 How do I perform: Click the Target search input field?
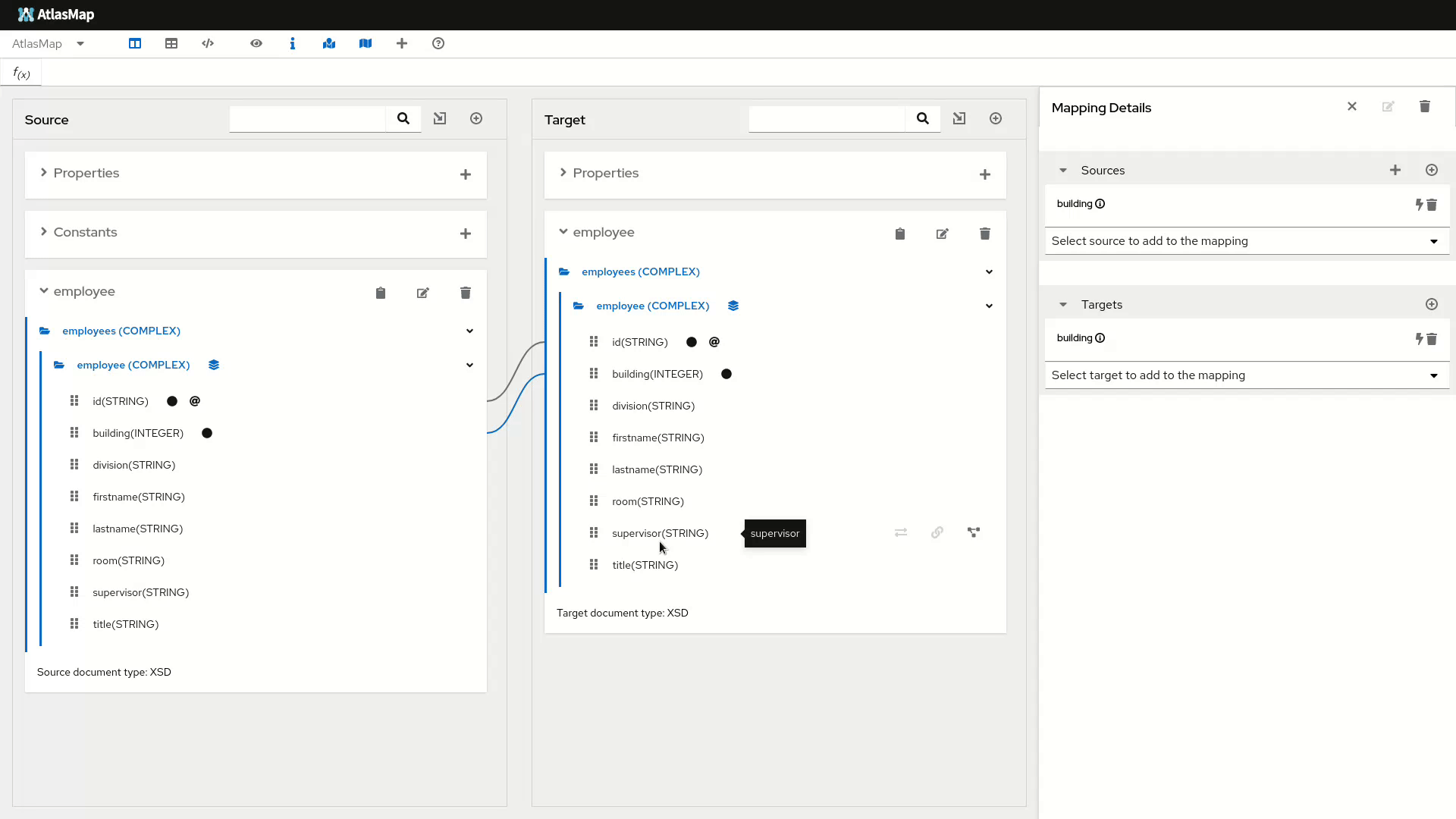pyautogui.click(x=827, y=118)
